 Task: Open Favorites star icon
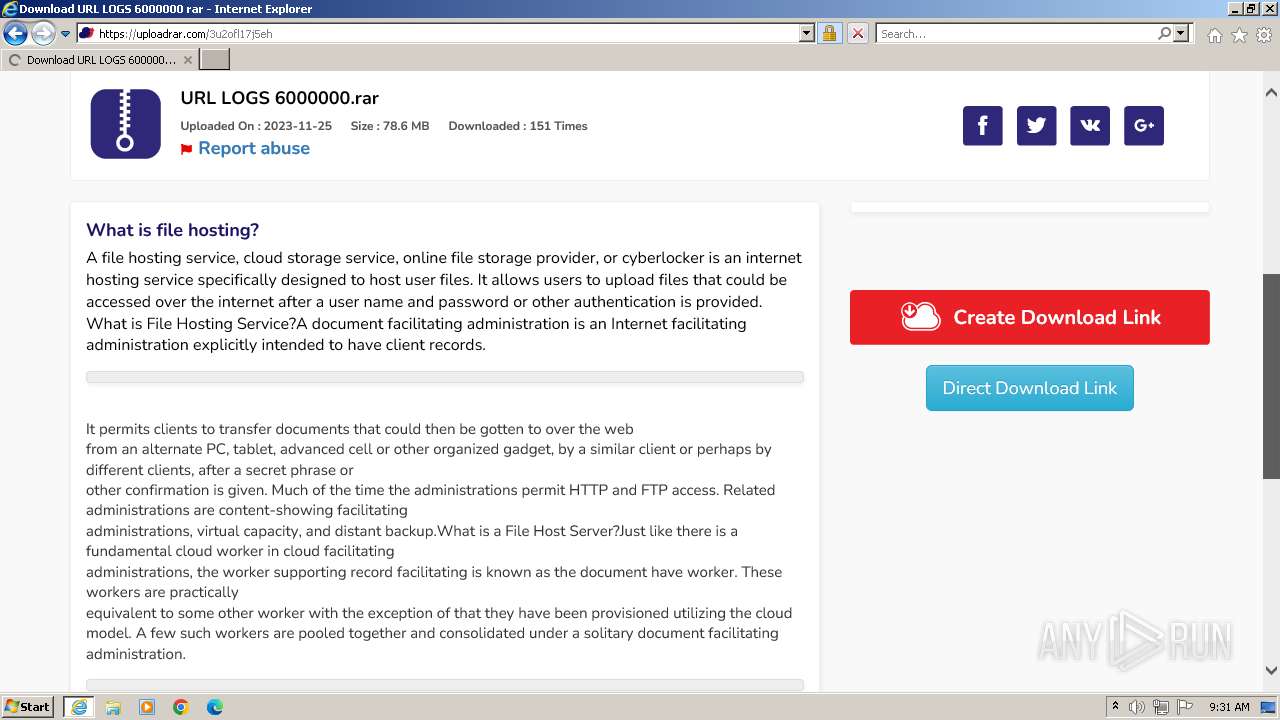point(1239,35)
